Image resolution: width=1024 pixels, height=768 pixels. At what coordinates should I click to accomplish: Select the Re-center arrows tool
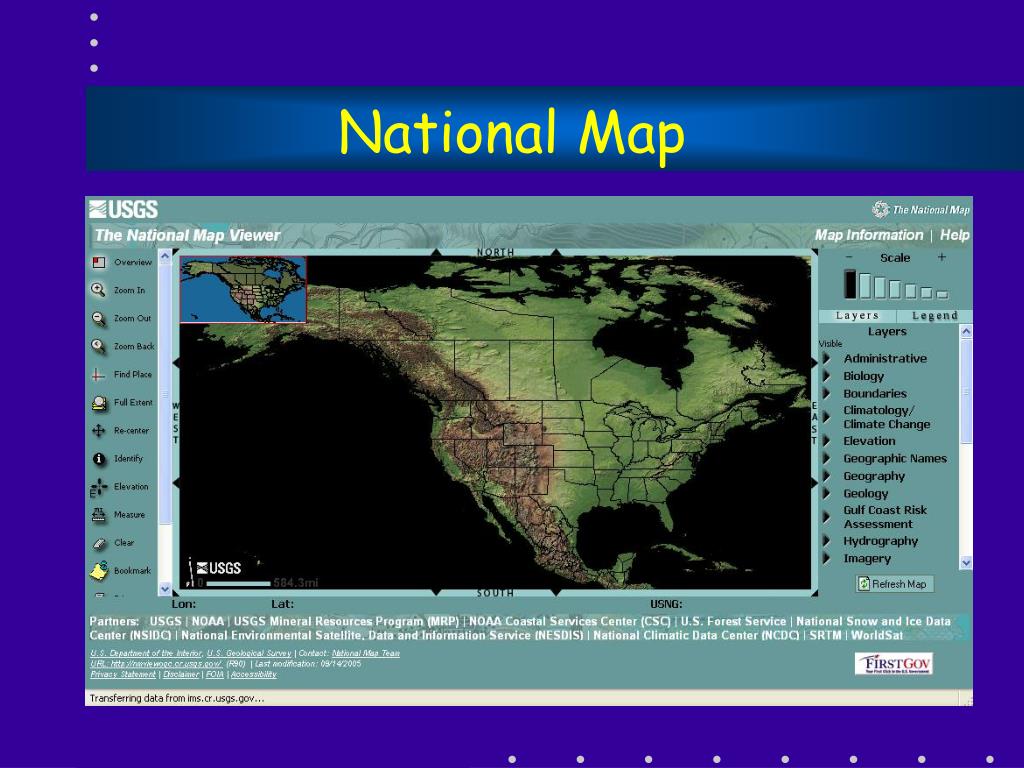[x=99, y=431]
